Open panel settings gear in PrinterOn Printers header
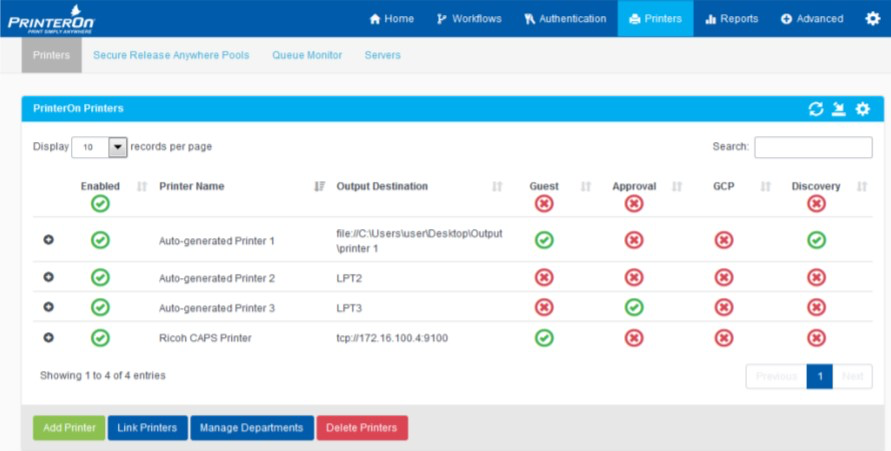The width and height of the screenshot is (891, 451). 863,108
